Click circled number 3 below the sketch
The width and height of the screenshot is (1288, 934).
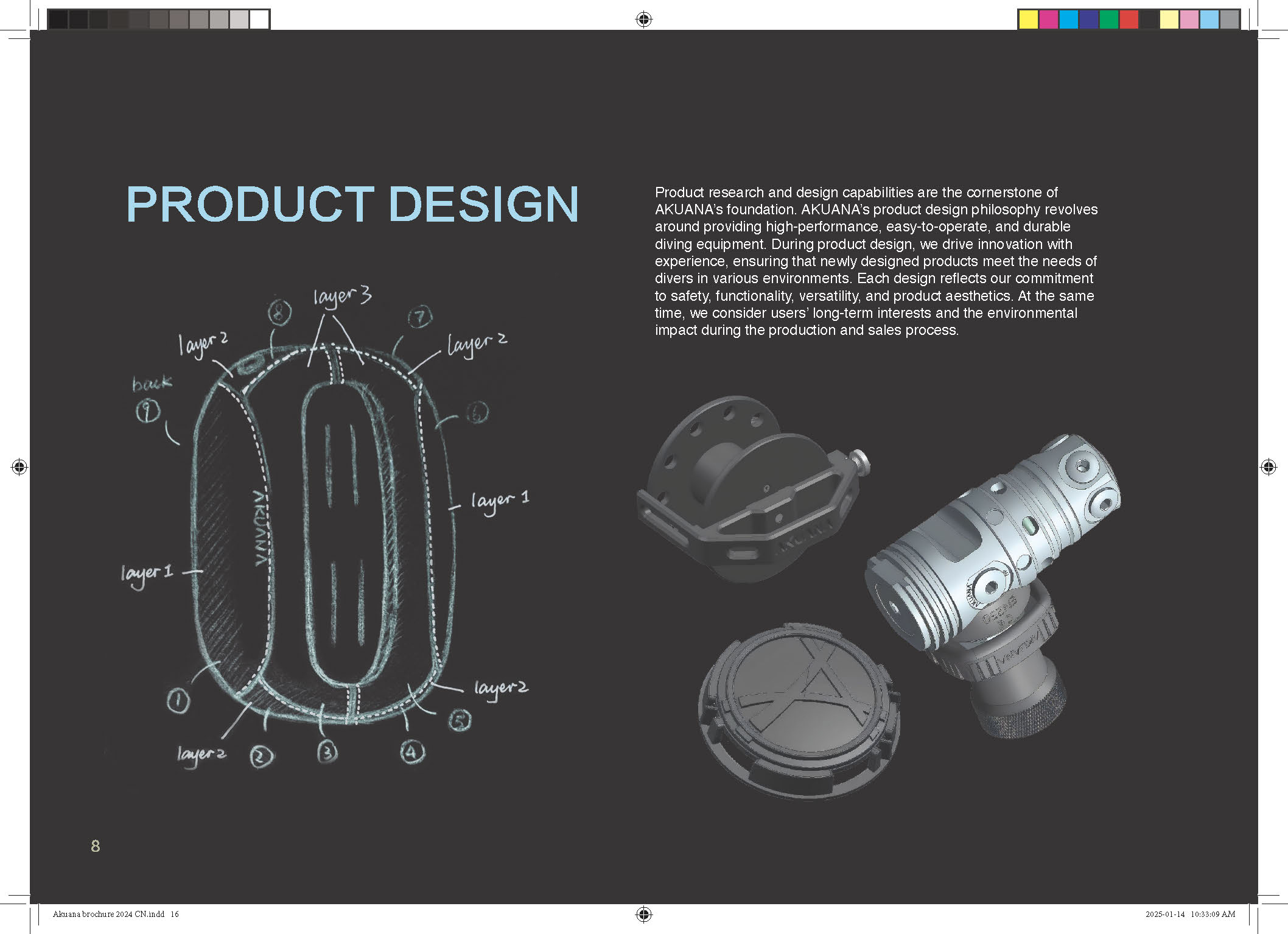[327, 752]
